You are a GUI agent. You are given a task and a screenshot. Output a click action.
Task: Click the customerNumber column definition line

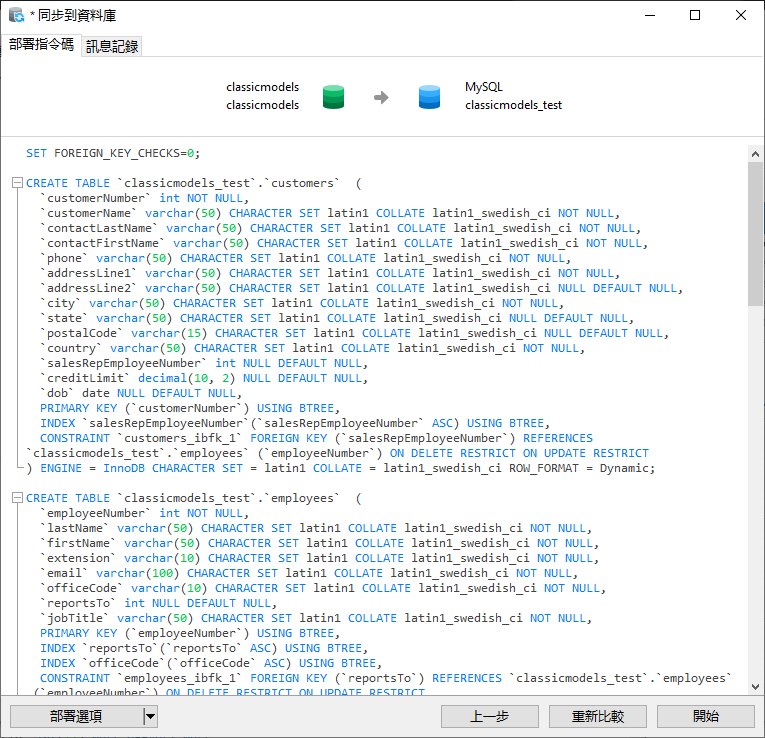[145, 198]
